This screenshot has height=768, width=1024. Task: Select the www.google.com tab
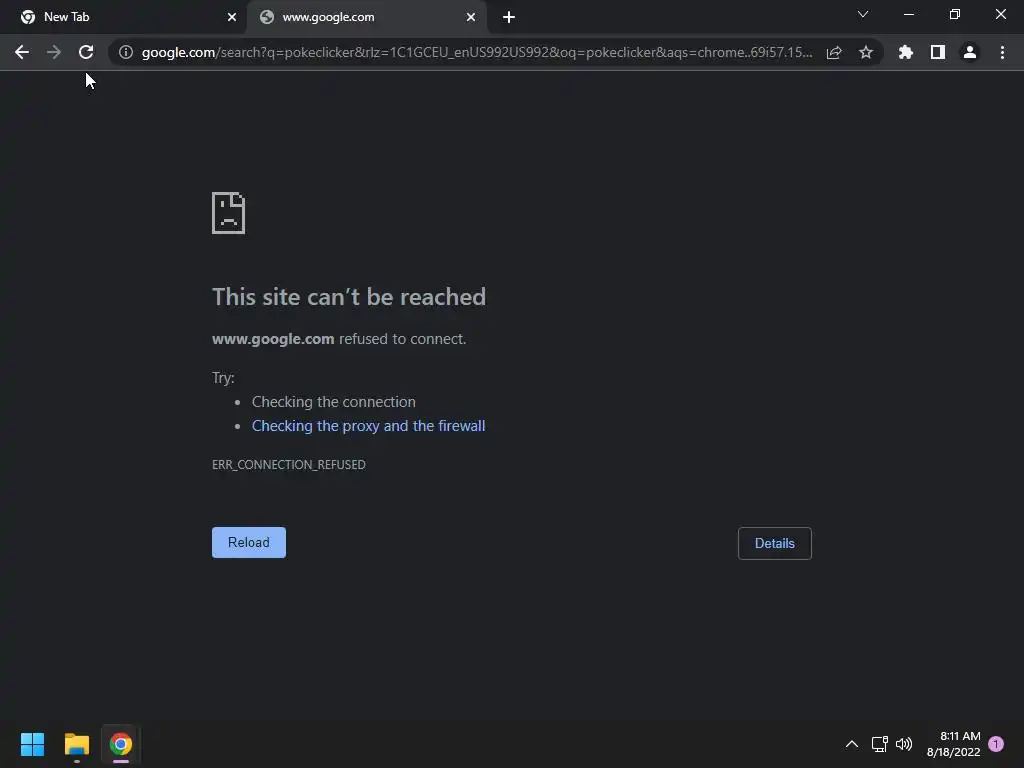pos(366,17)
